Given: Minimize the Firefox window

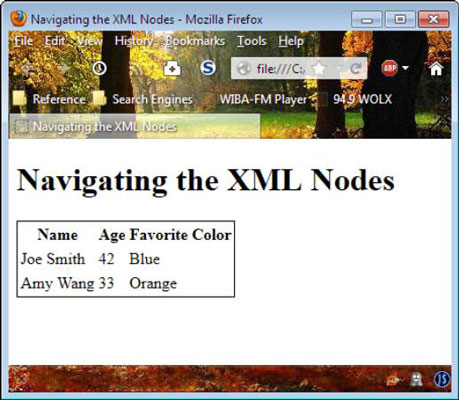Looking at the screenshot, I should click(x=367, y=20).
